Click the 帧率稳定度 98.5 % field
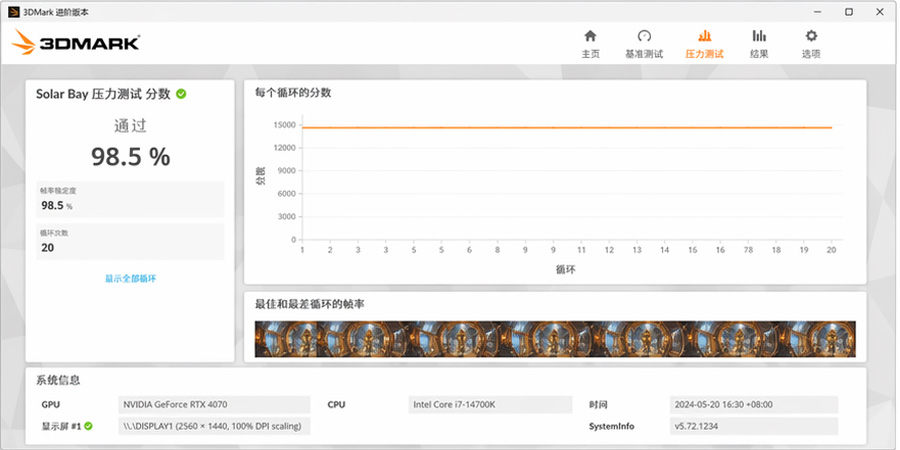Screen dimensions: 900x450 130,199
